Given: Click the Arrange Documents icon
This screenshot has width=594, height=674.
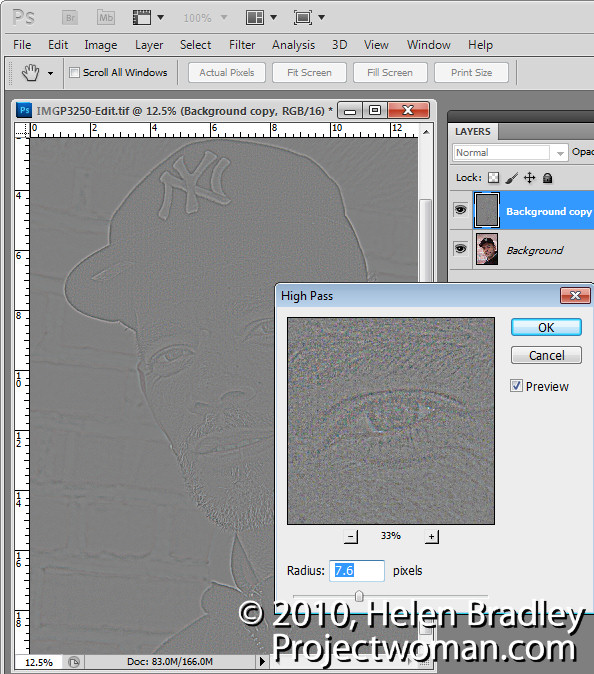Looking at the screenshot, I should point(255,18).
